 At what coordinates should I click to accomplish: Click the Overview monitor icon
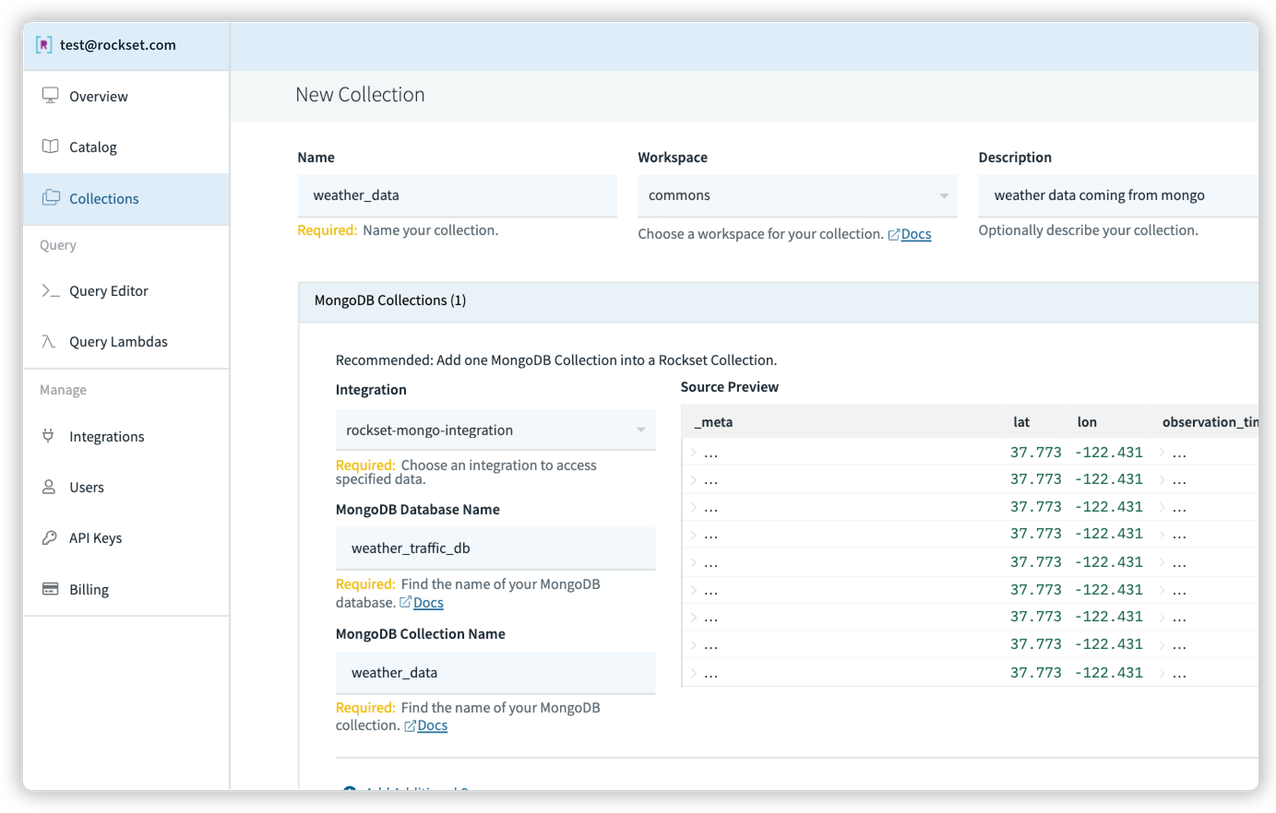(50, 96)
